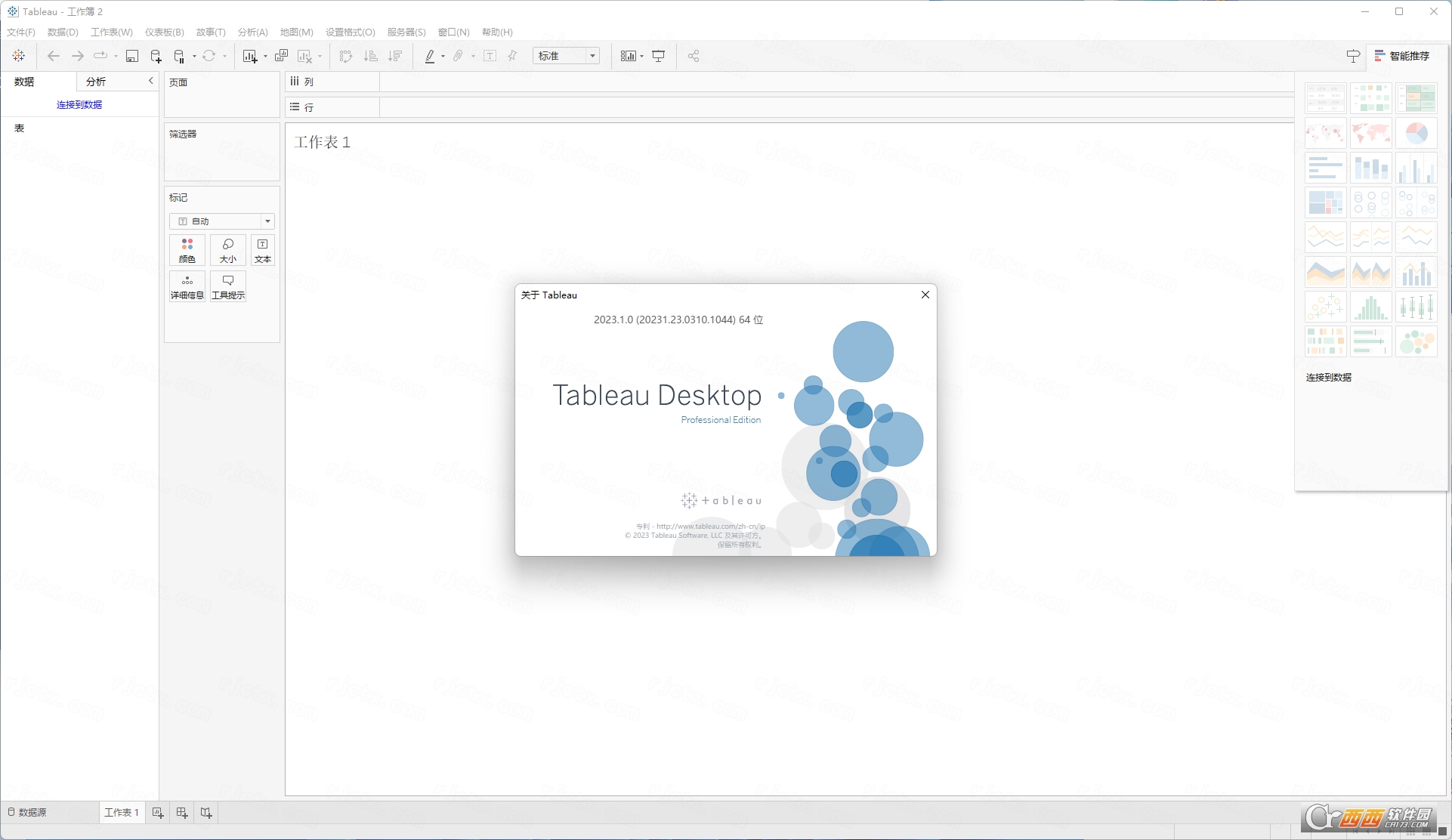Open the 工作表(W) menu
The height and width of the screenshot is (840, 1452).
click(x=112, y=32)
